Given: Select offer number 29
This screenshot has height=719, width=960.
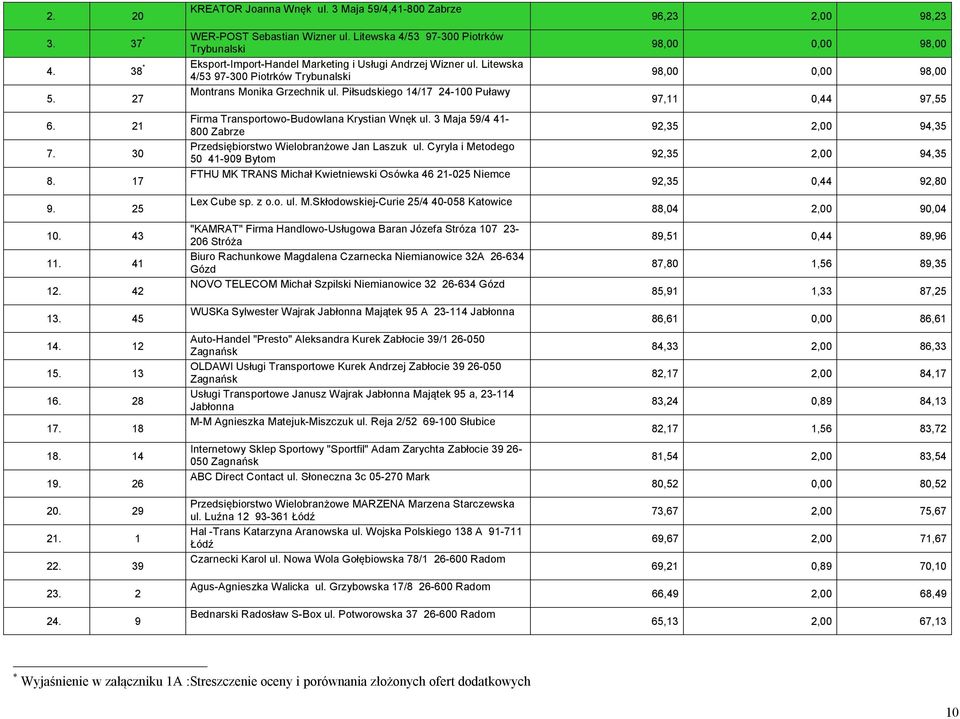Looking at the screenshot, I should point(137,511).
